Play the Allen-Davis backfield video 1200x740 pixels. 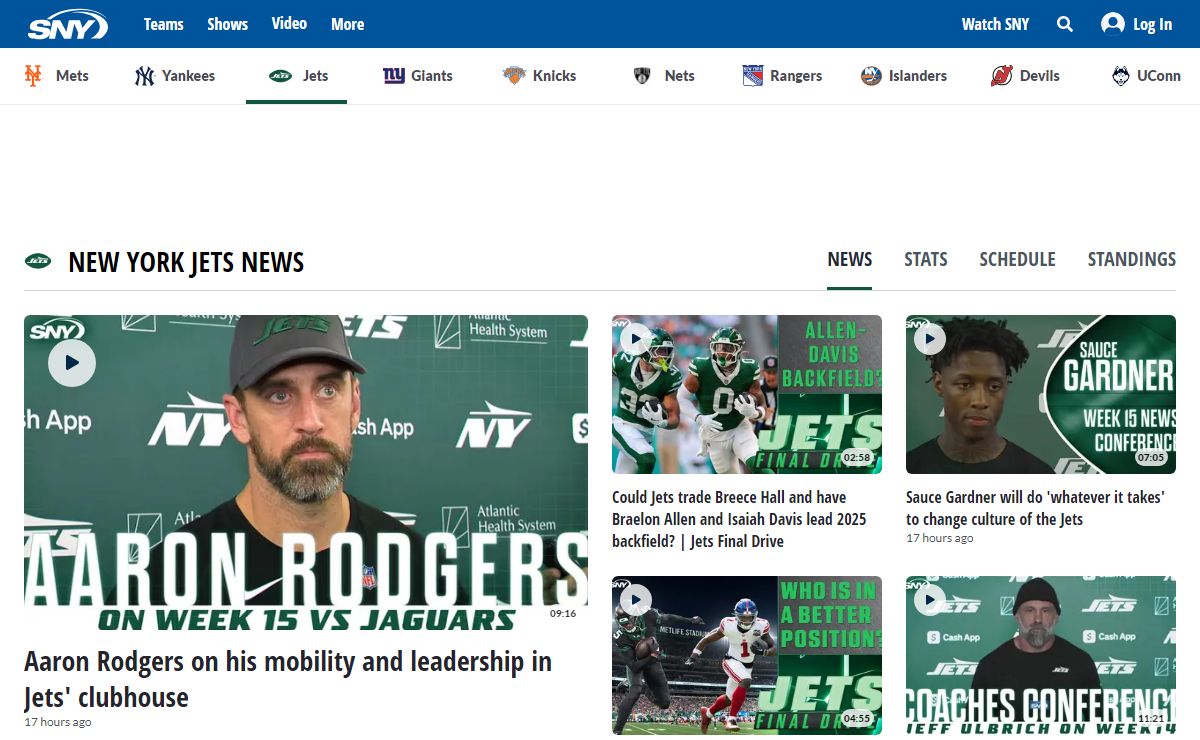636,339
